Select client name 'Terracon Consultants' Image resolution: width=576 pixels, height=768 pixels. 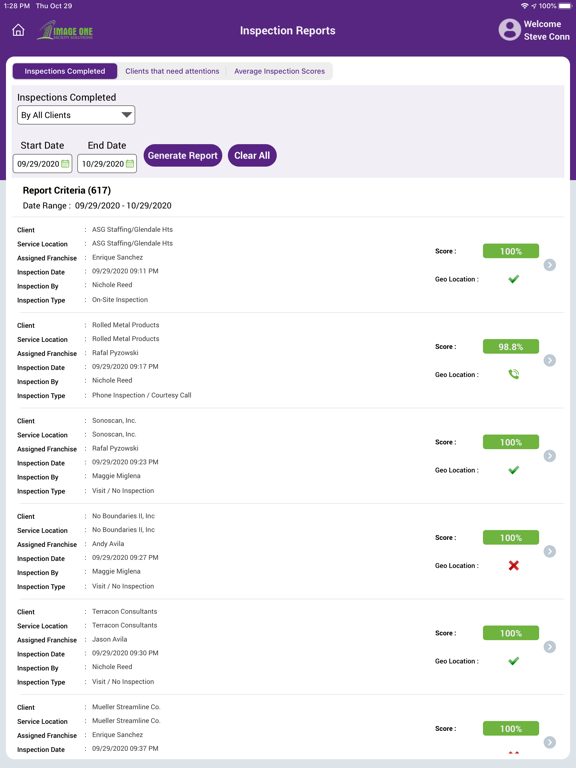[125, 611]
